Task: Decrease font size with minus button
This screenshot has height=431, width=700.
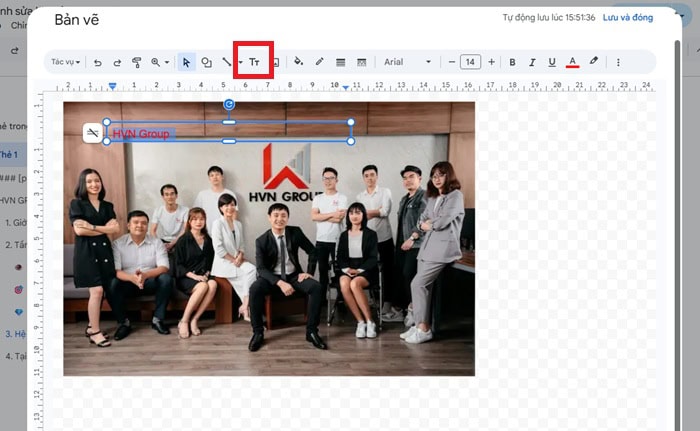Action: (451, 62)
